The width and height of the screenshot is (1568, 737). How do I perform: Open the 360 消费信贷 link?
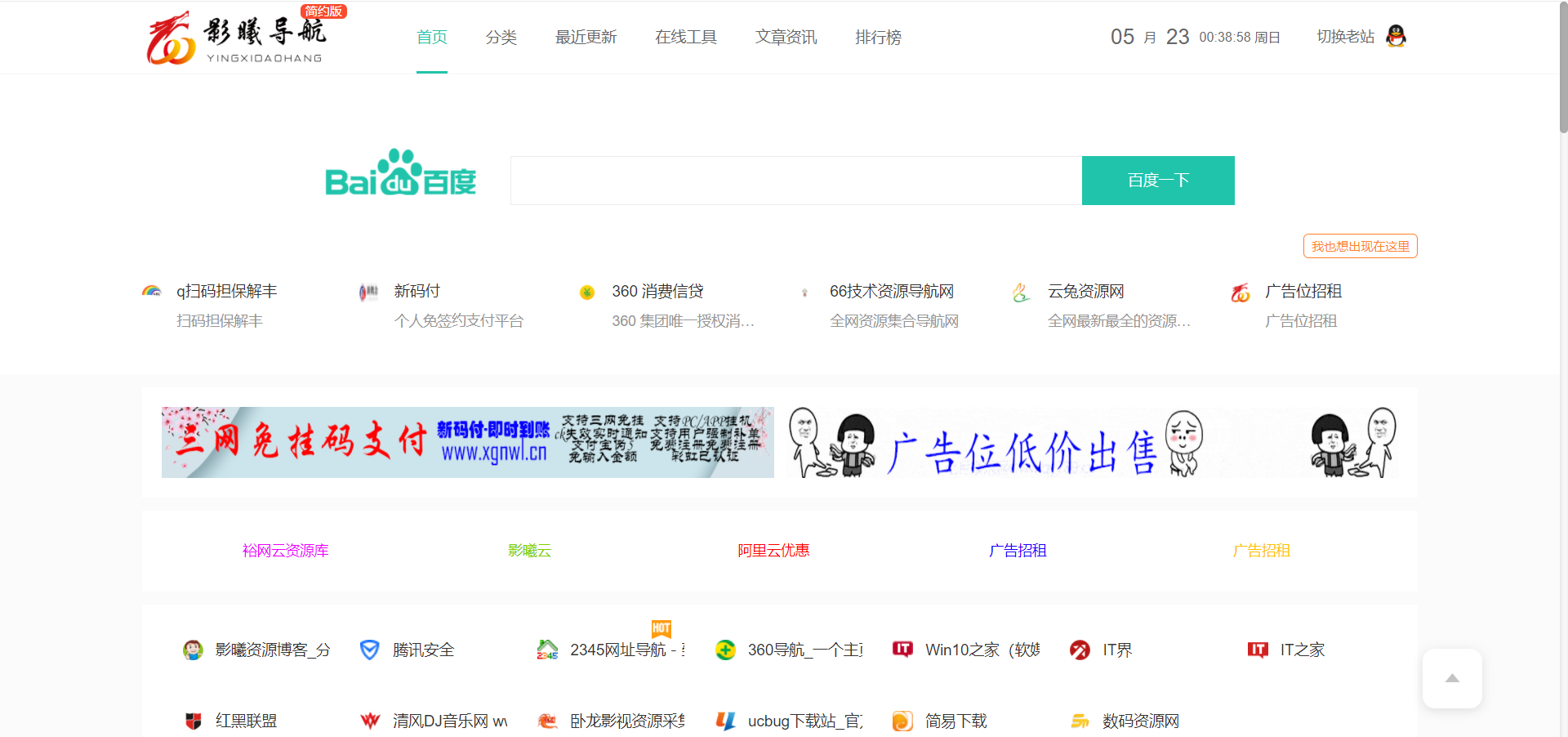click(657, 292)
